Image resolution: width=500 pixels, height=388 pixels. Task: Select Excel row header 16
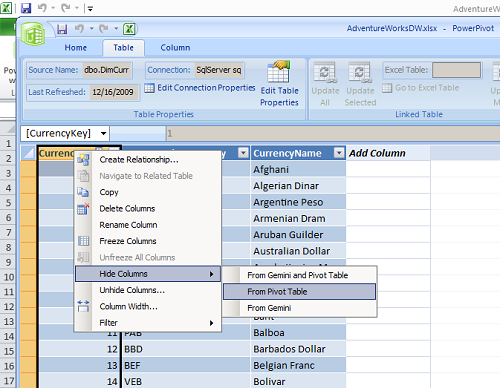point(8,366)
